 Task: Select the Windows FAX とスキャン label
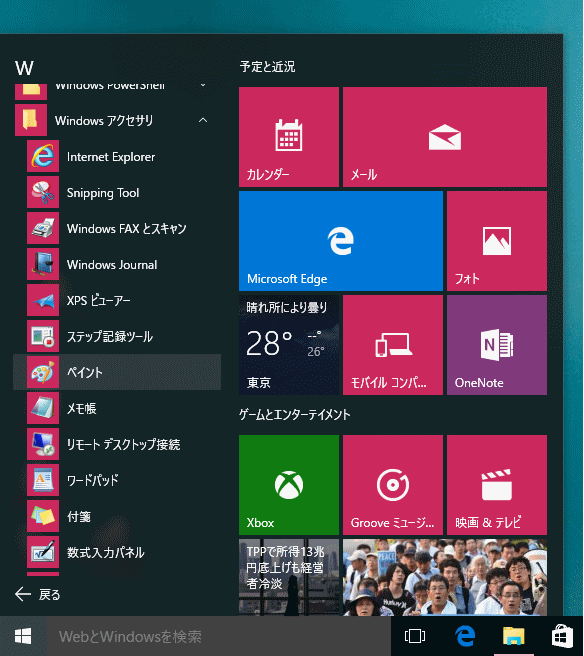(127, 229)
